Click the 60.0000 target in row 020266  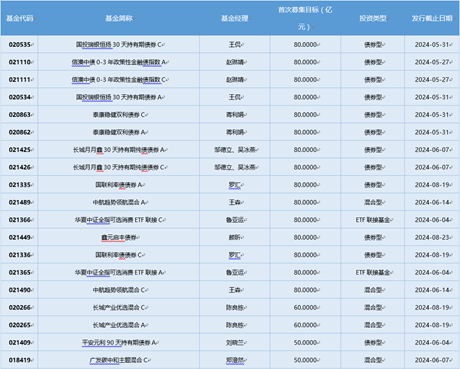click(305, 308)
